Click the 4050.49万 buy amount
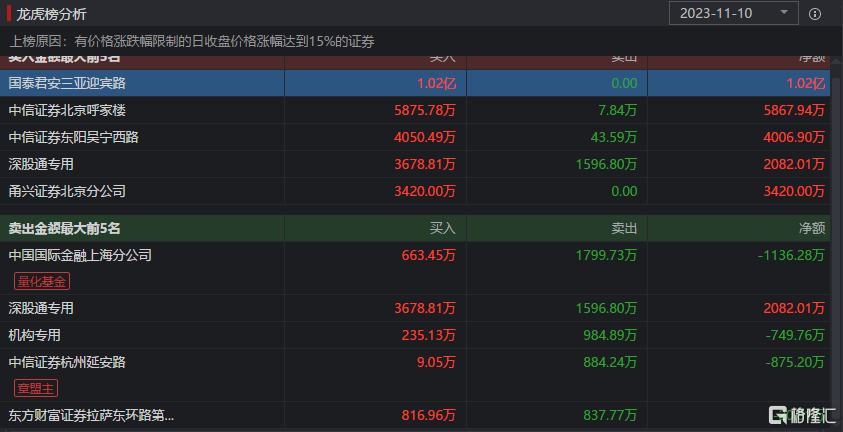This screenshot has height=432, width=843. [425, 137]
